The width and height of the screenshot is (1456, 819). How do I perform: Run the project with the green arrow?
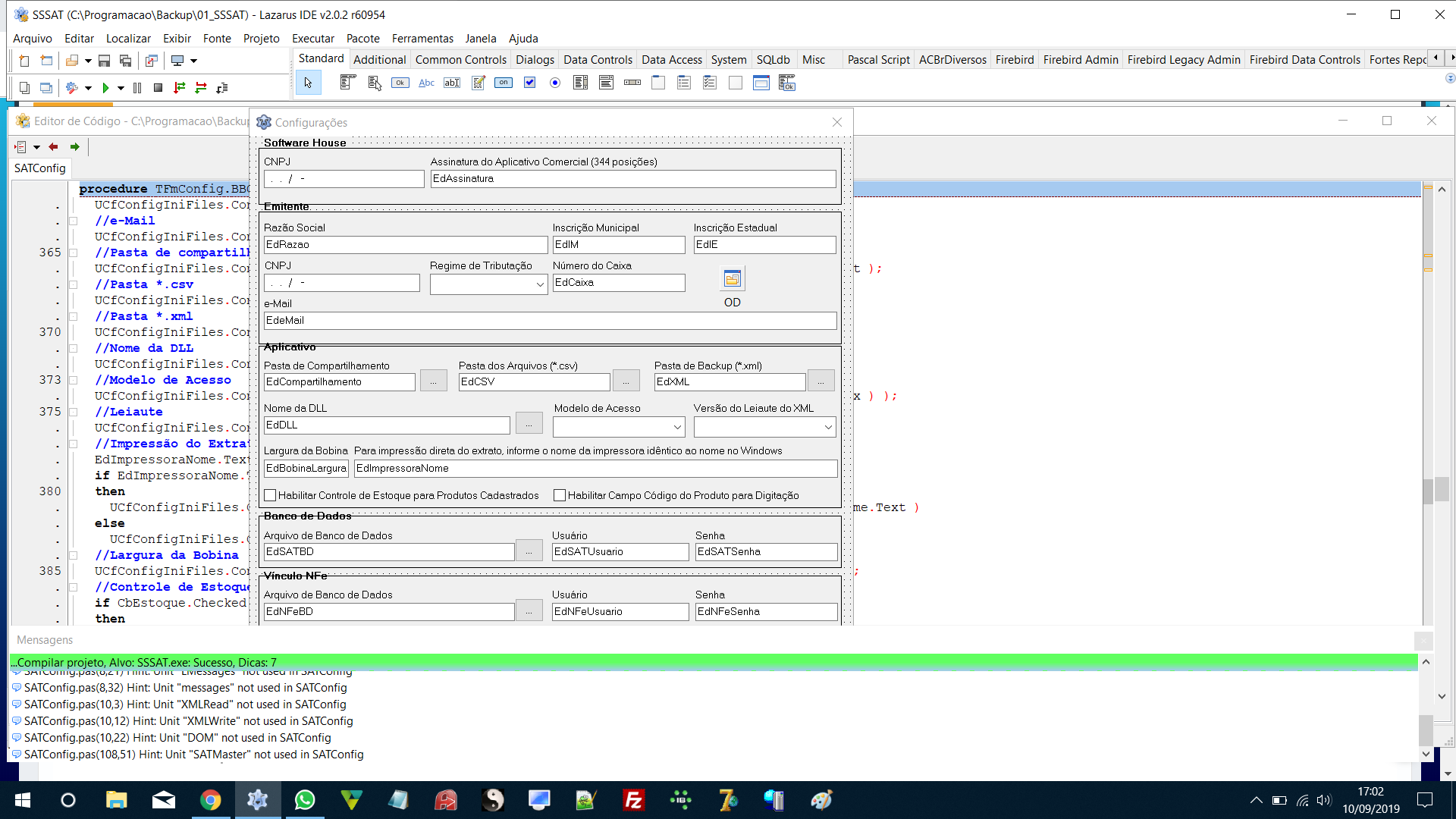coord(105,88)
